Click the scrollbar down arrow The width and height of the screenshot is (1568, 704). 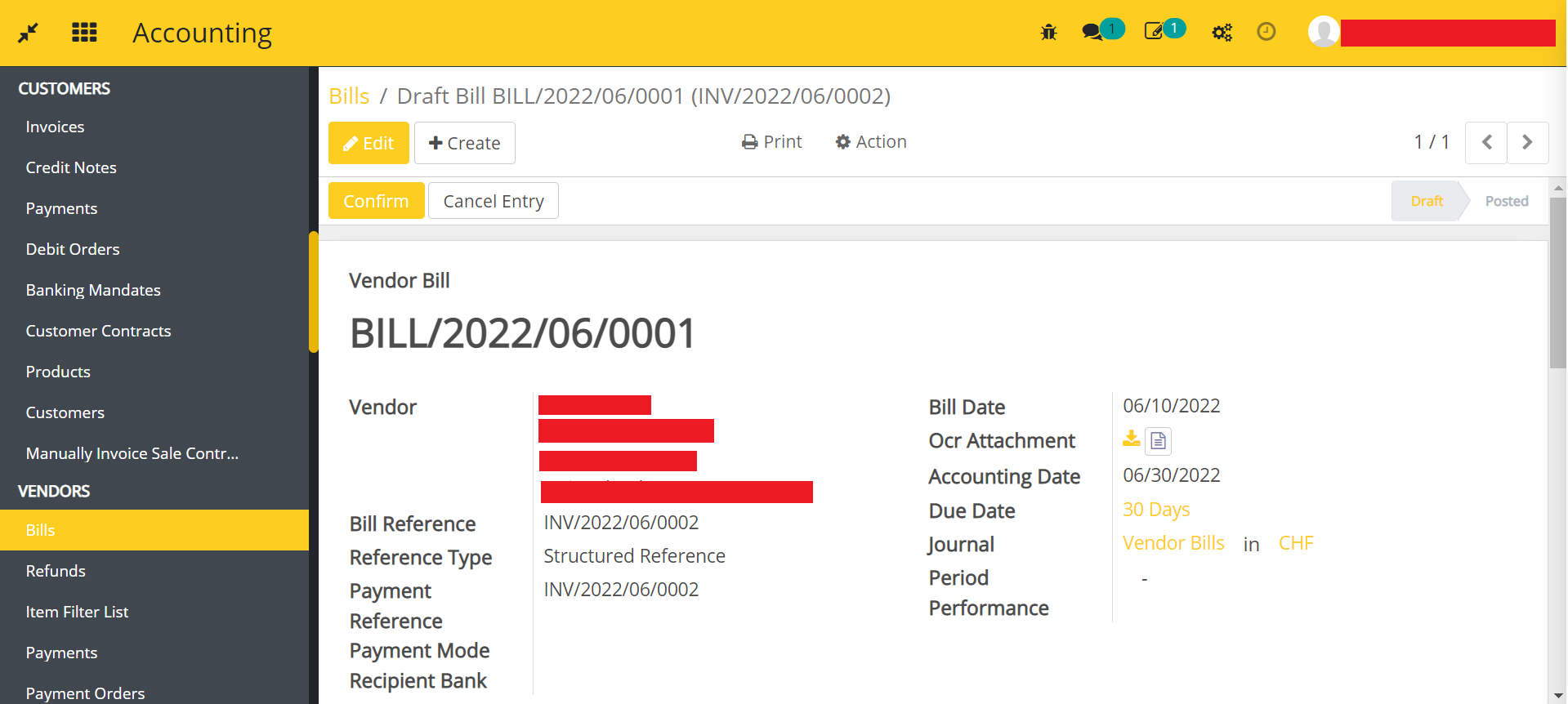tap(1557, 696)
